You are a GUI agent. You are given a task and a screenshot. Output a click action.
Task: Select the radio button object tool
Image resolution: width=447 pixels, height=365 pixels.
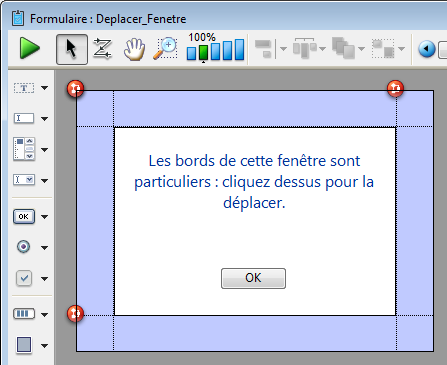click(23, 247)
